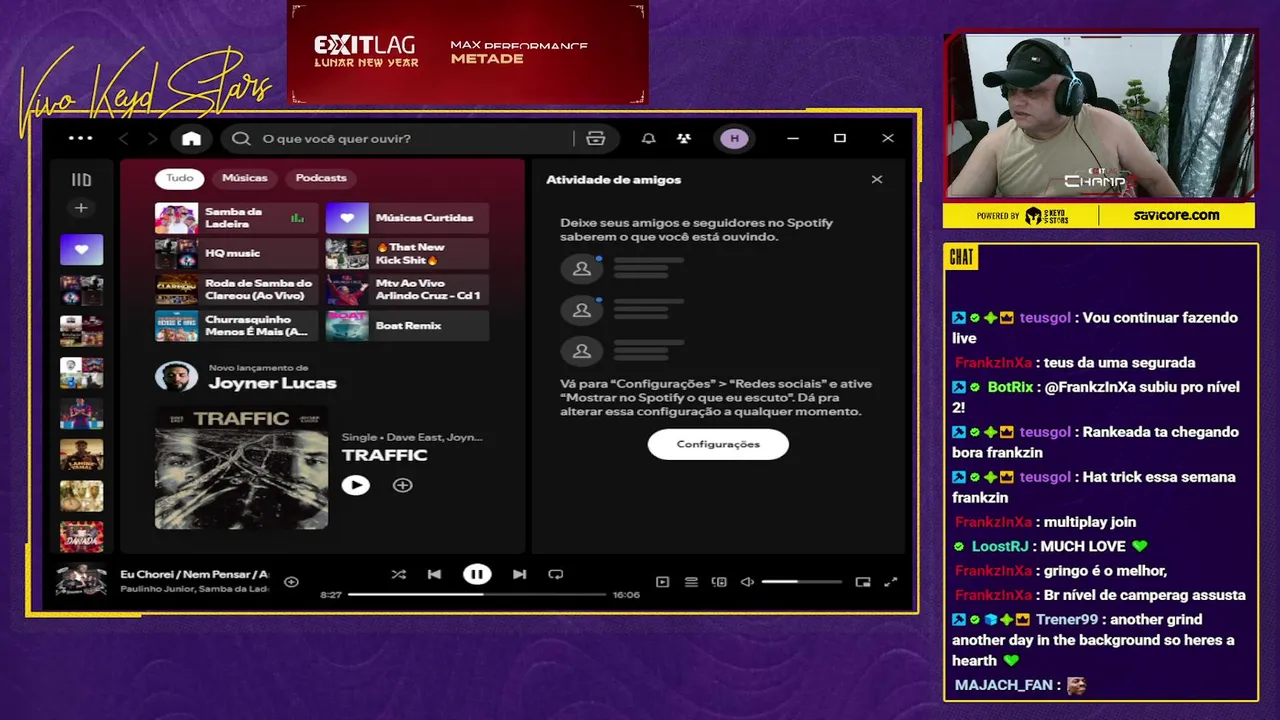1280x720 pixels.
Task: Open the Spotify Home page
Action: (x=191, y=138)
